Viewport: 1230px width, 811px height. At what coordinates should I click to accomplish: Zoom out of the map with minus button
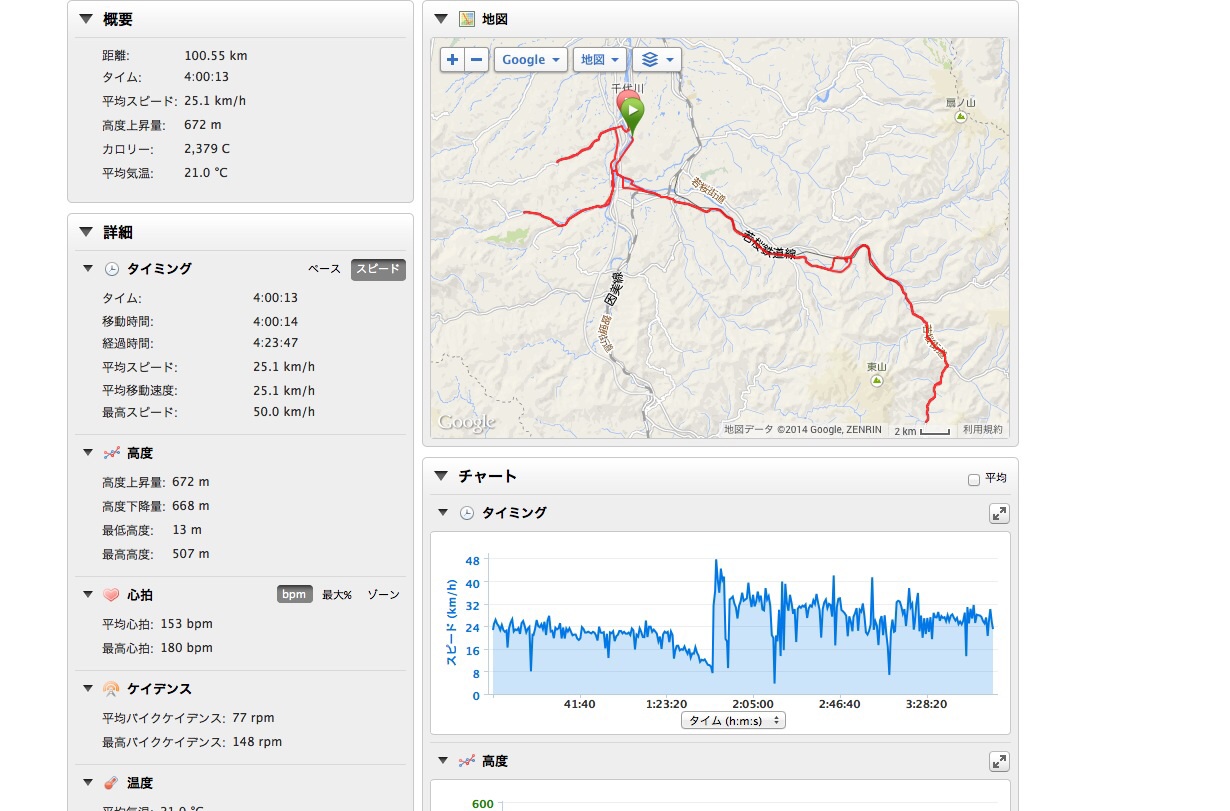[x=477, y=59]
